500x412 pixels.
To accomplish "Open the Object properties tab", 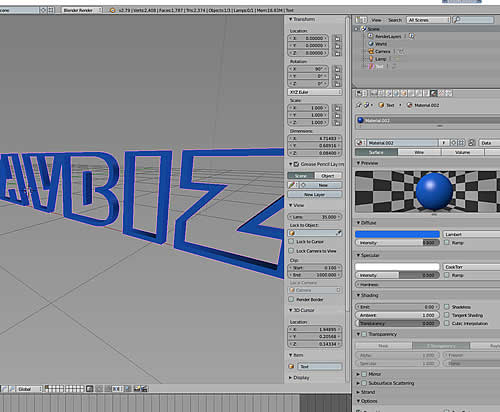I will (x=404, y=93).
